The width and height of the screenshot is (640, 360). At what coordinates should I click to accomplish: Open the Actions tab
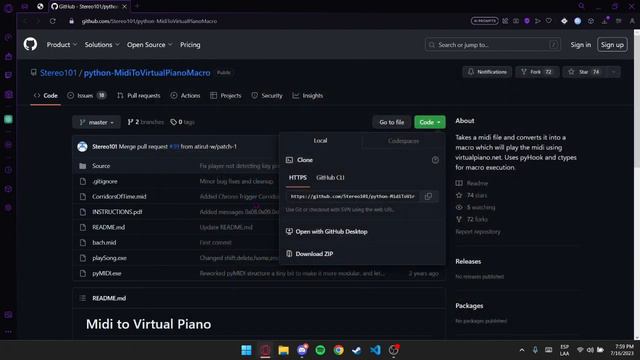coord(185,96)
